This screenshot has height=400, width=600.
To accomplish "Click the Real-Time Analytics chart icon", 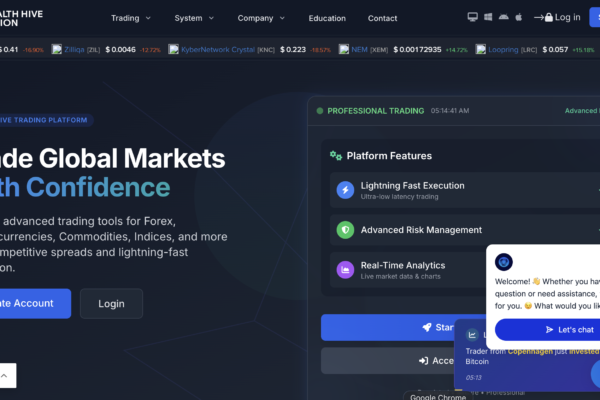I will click(345, 270).
